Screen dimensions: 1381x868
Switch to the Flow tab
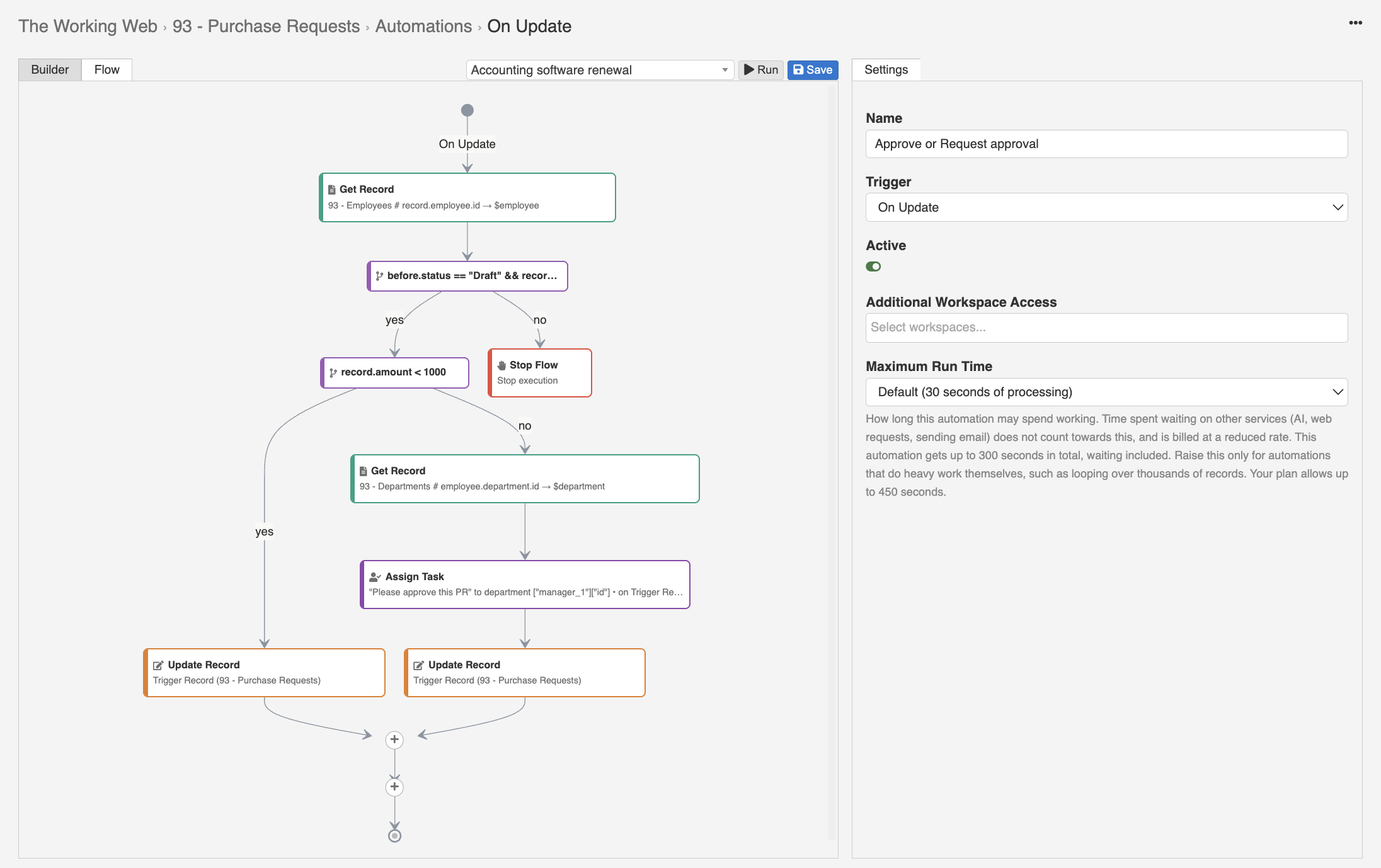tap(106, 69)
